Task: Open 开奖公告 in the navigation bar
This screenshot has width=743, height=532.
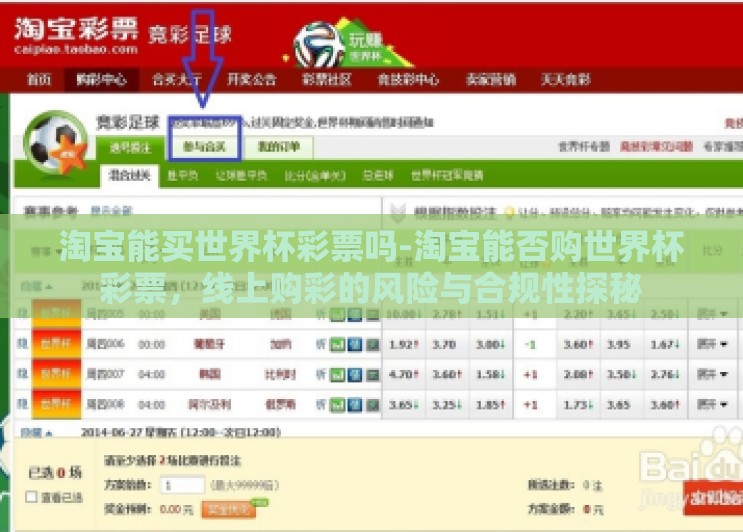Action: pyautogui.click(x=251, y=80)
